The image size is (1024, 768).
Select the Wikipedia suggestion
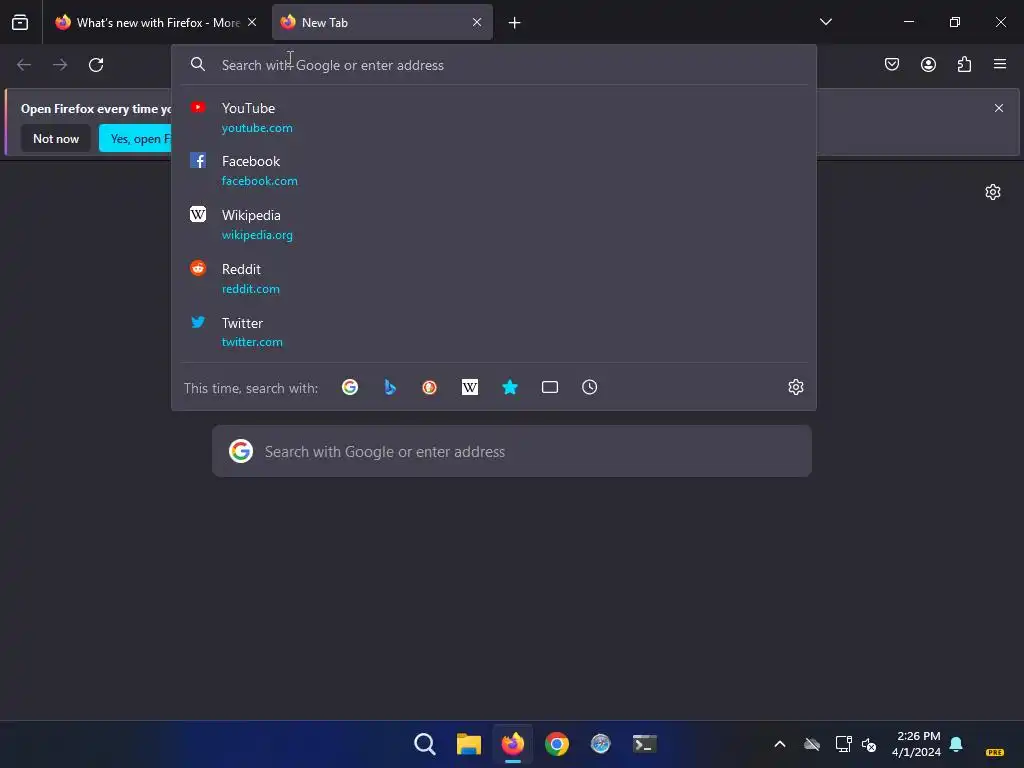click(x=494, y=225)
